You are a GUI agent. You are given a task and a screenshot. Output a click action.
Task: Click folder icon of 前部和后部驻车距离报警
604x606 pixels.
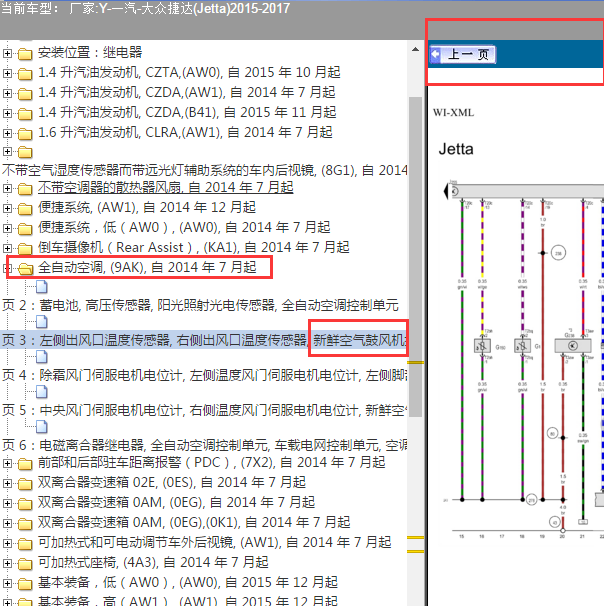pyautogui.click(x=25, y=463)
